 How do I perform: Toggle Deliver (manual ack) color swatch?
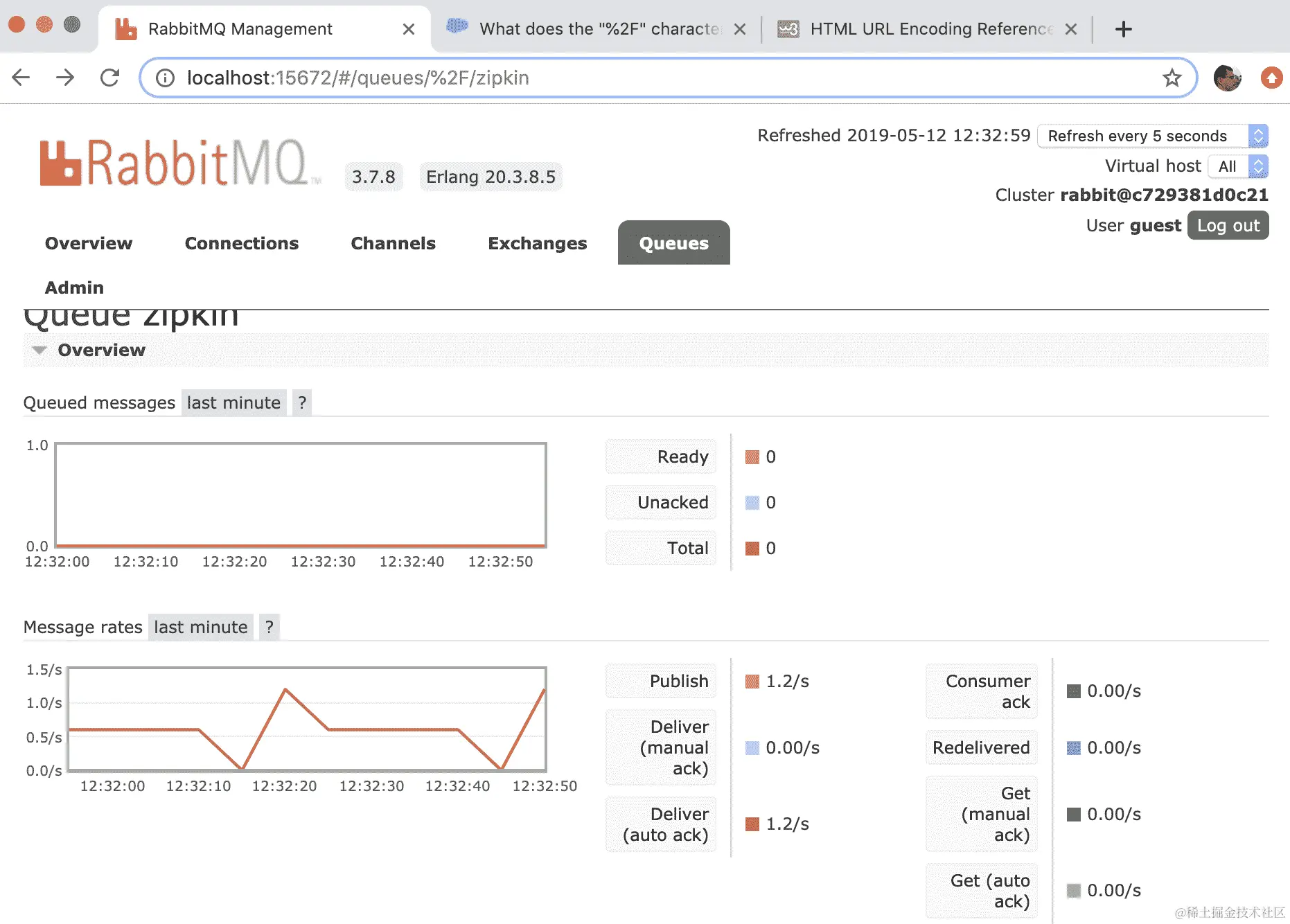pyautogui.click(x=752, y=748)
